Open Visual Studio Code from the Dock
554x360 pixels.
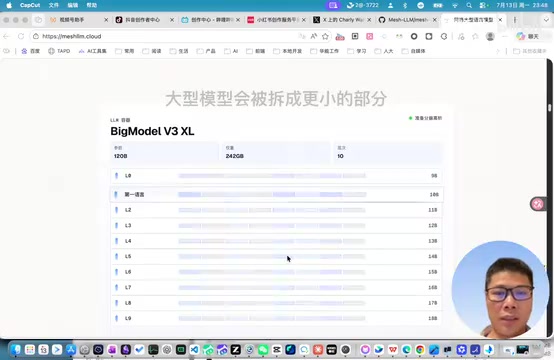coord(194,350)
